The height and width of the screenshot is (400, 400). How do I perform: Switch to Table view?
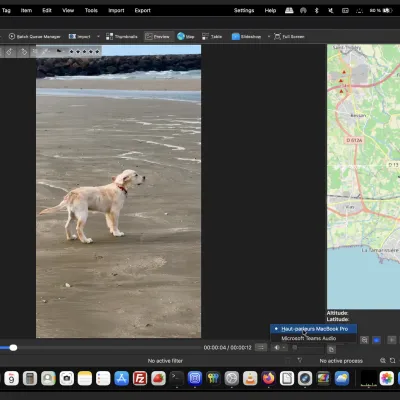click(212, 37)
